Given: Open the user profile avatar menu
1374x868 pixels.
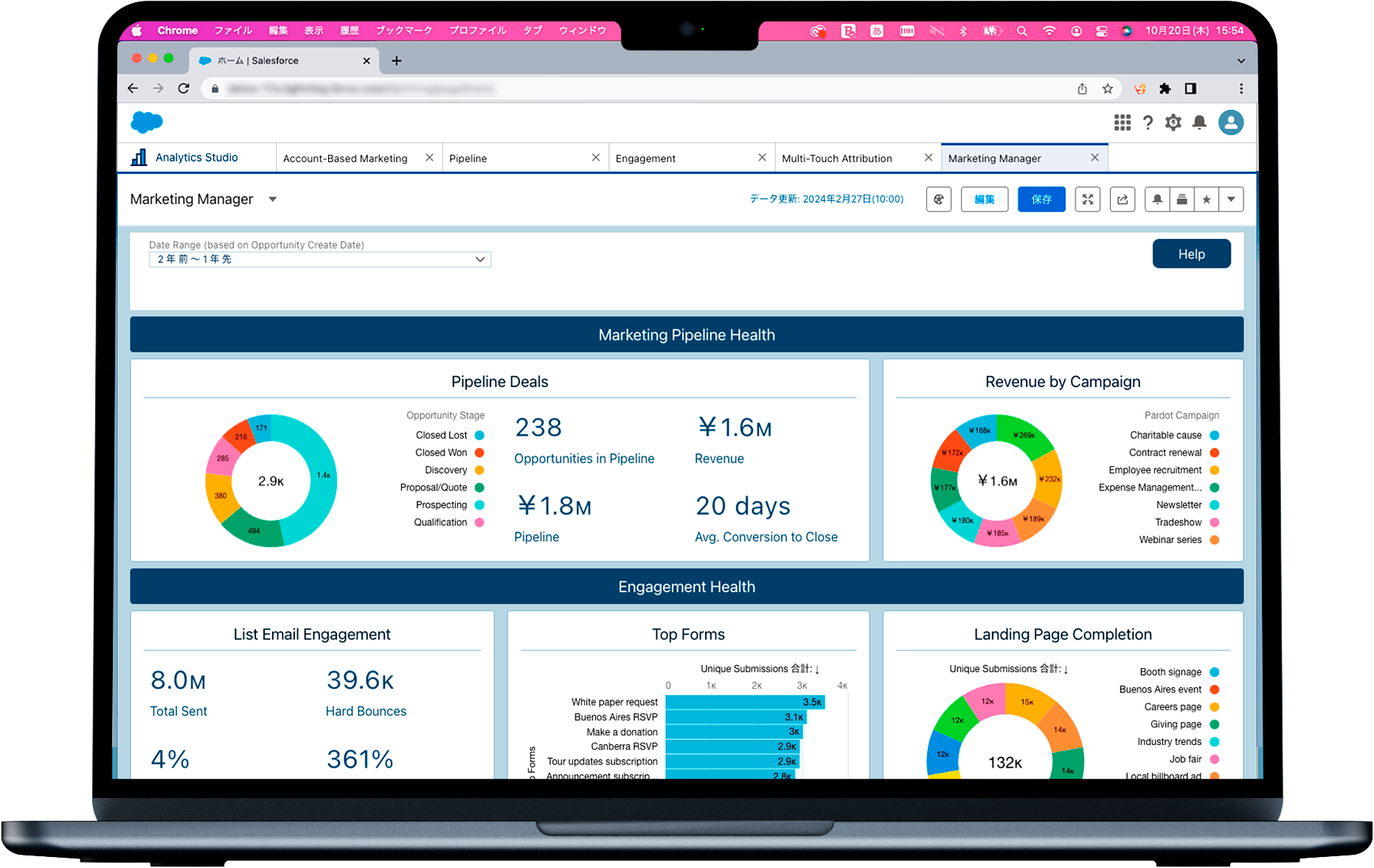Looking at the screenshot, I should pos(1230,122).
